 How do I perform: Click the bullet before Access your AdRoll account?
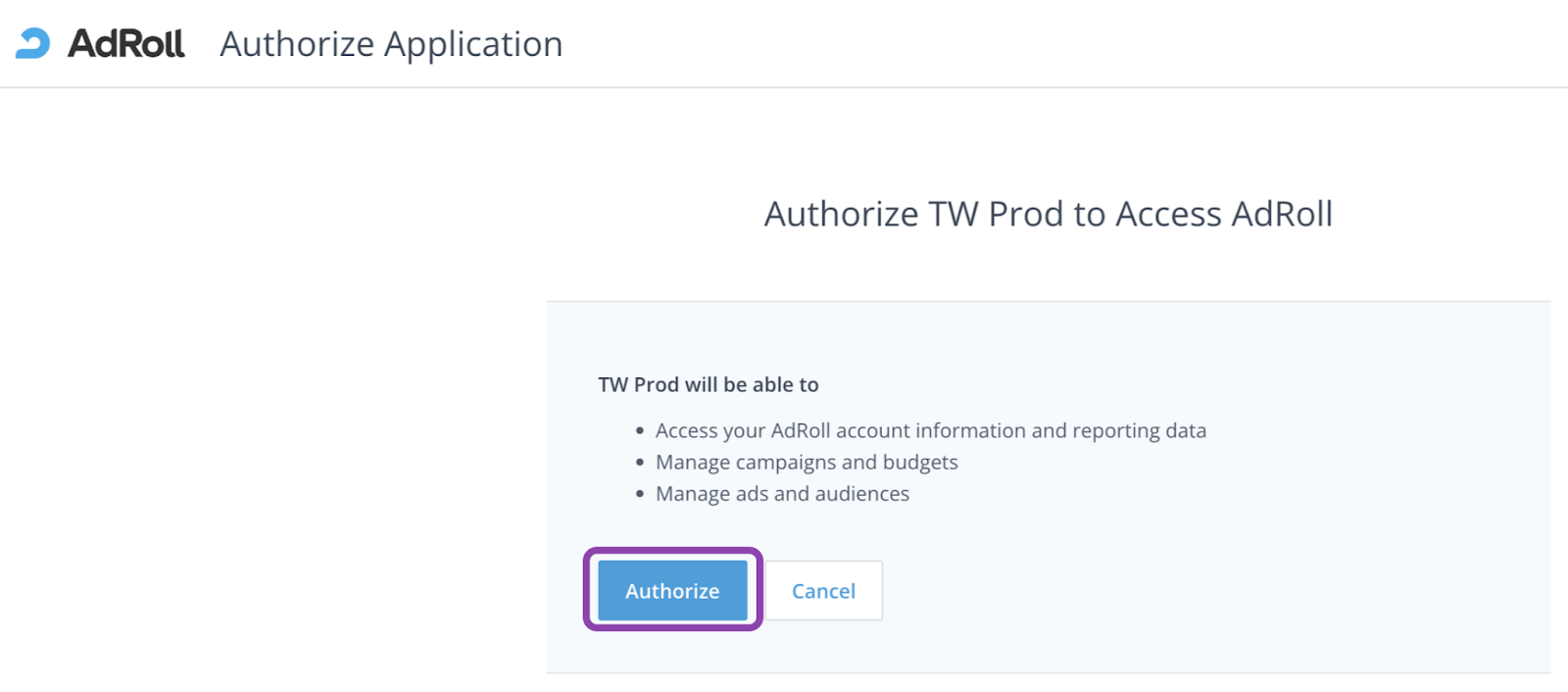coord(640,430)
